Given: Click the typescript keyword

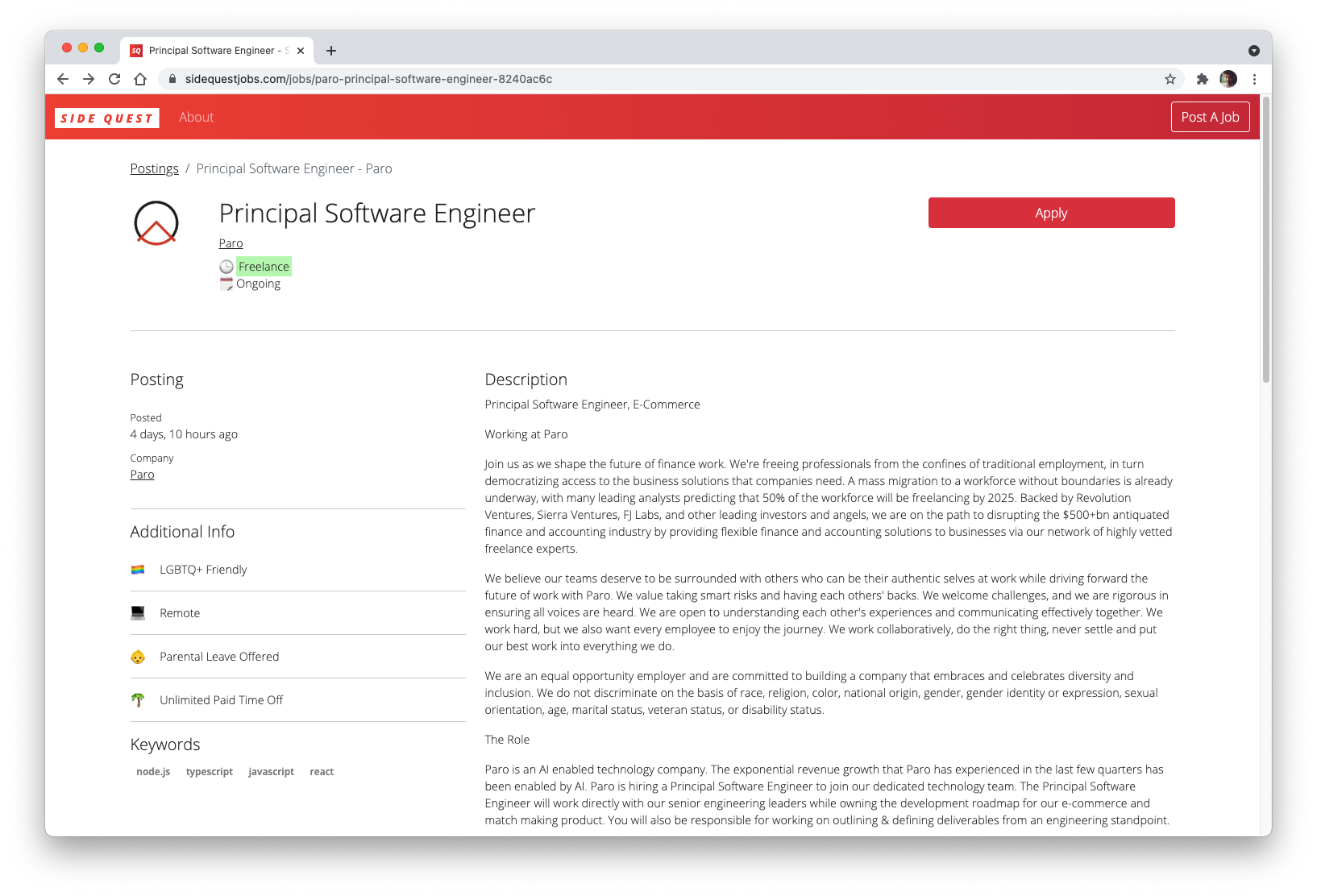Looking at the screenshot, I should tap(210, 772).
